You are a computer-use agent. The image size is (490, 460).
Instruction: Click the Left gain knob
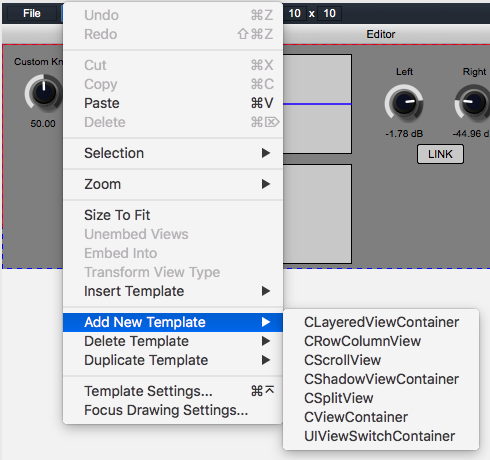click(404, 103)
